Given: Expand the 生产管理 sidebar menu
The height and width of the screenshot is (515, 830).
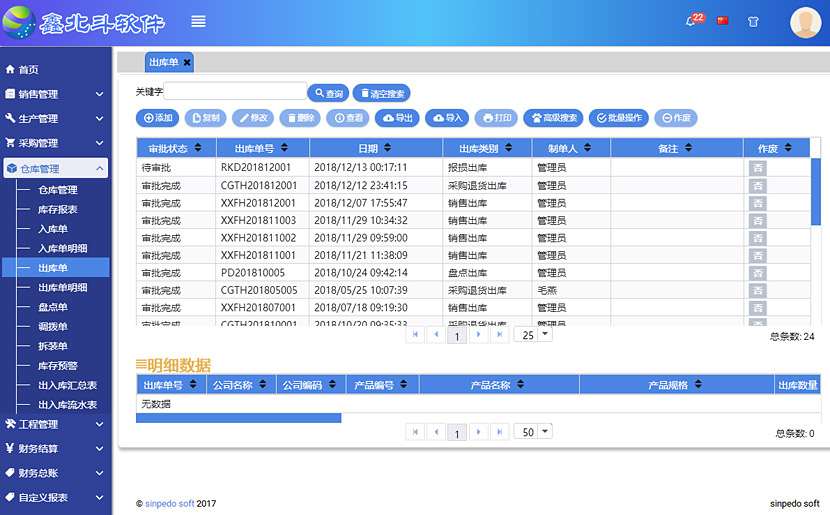Looking at the screenshot, I should point(55,119).
